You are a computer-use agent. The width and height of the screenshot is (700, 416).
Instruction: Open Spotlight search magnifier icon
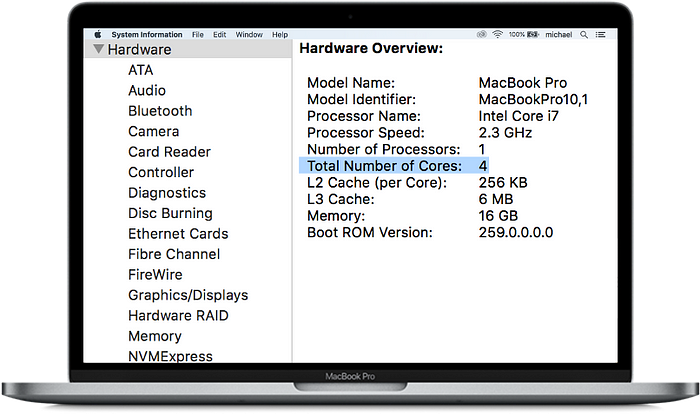pos(584,34)
